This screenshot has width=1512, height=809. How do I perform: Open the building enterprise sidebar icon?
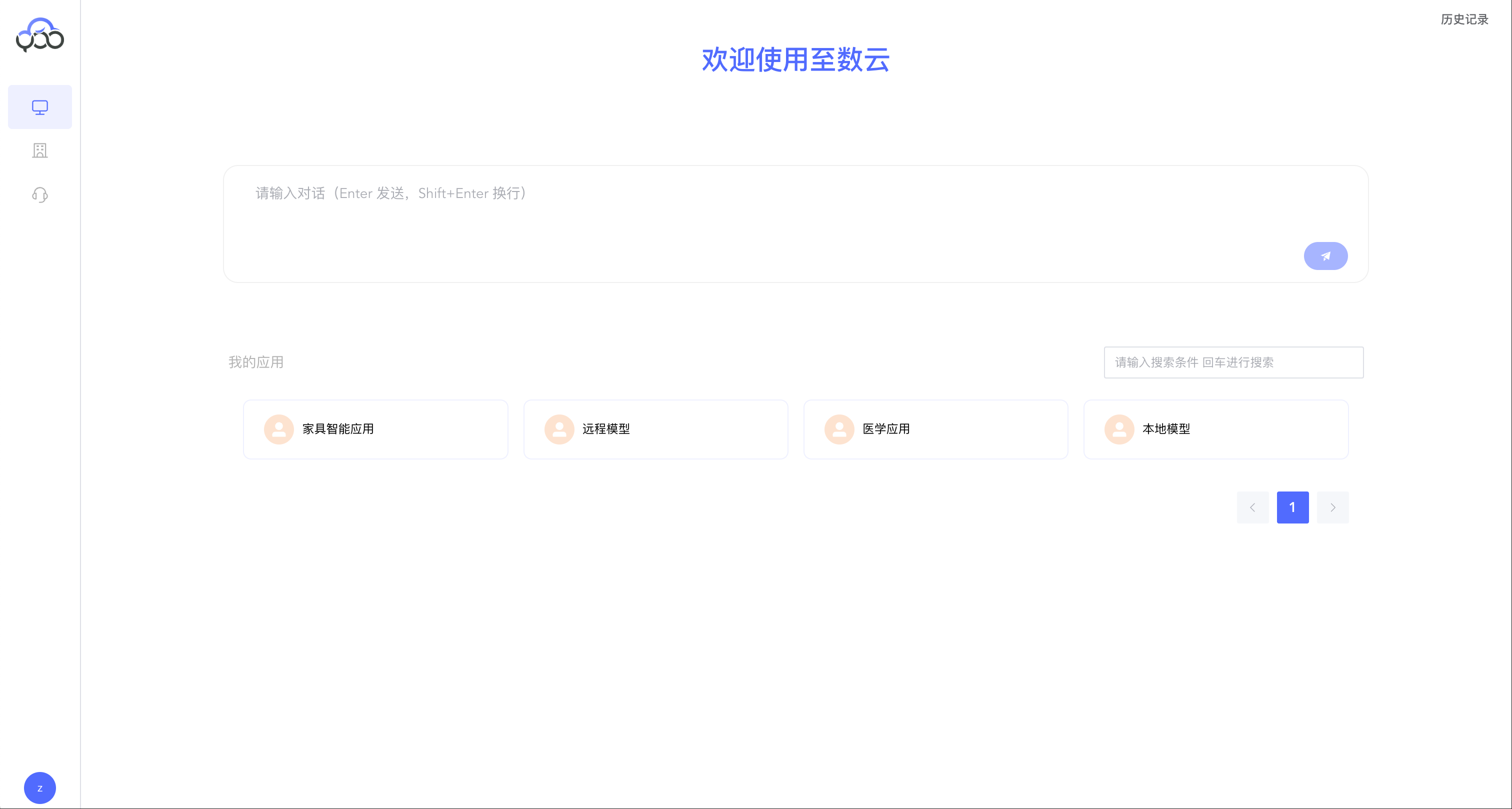tap(40, 151)
